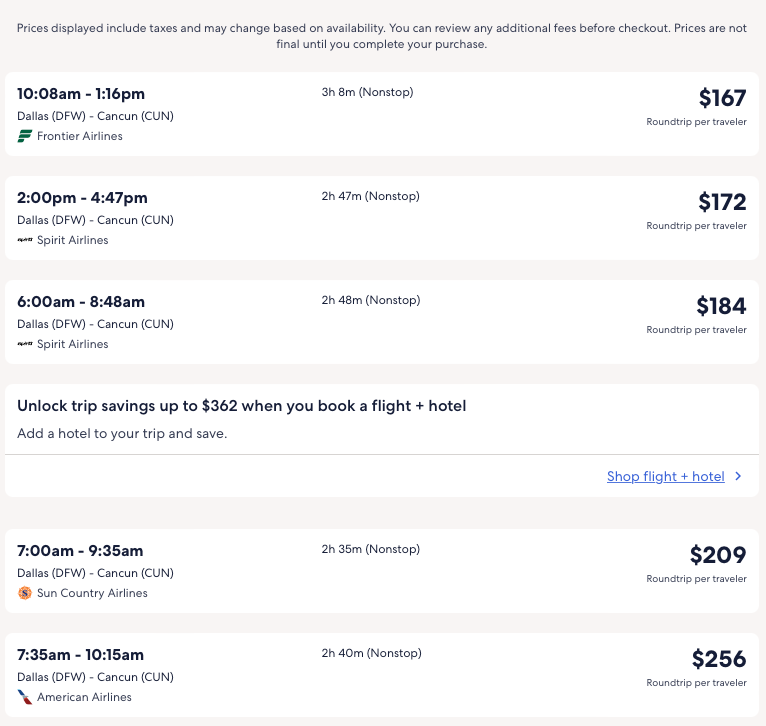The image size is (766, 726).
Task: Click Spirit Airlines logo on 2:00pm flight
Action: (x=25, y=240)
